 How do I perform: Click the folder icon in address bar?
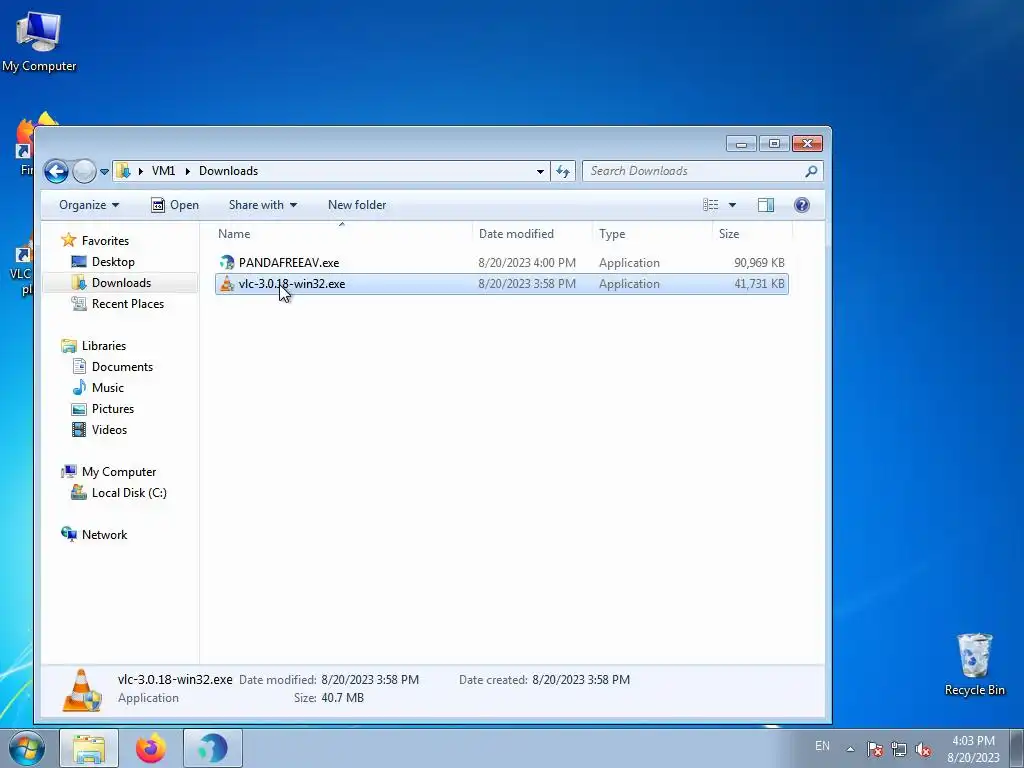(123, 171)
